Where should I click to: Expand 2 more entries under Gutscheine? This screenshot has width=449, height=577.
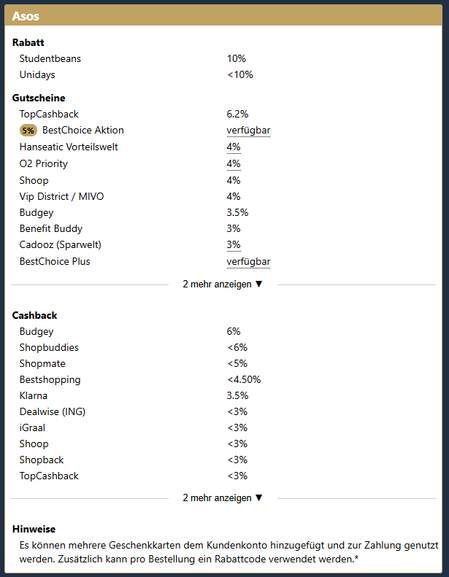point(223,284)
